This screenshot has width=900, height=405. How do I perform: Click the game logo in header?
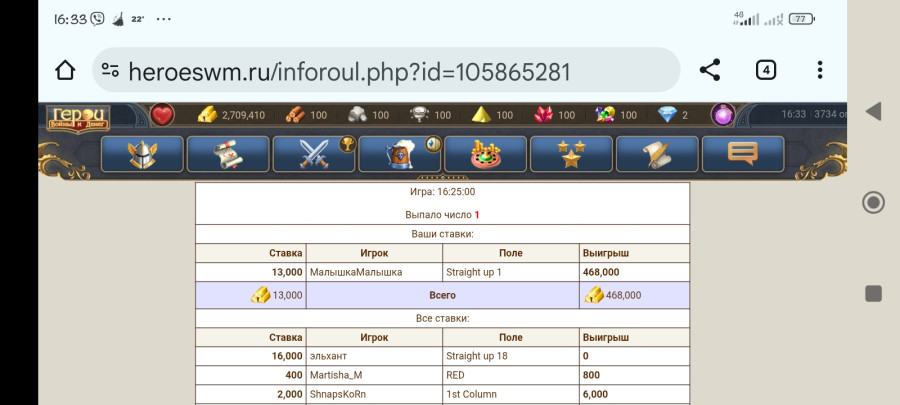click(x=77, y=117)
